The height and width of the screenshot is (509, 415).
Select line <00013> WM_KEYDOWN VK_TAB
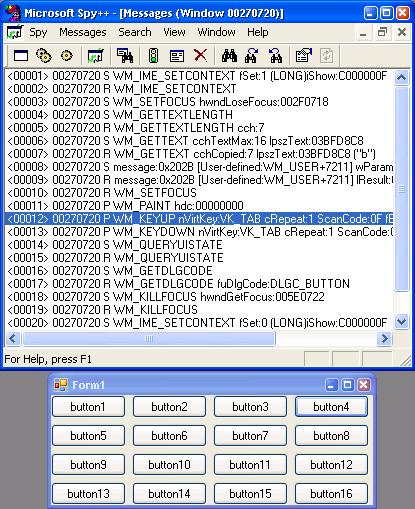(x=199, y=232)
